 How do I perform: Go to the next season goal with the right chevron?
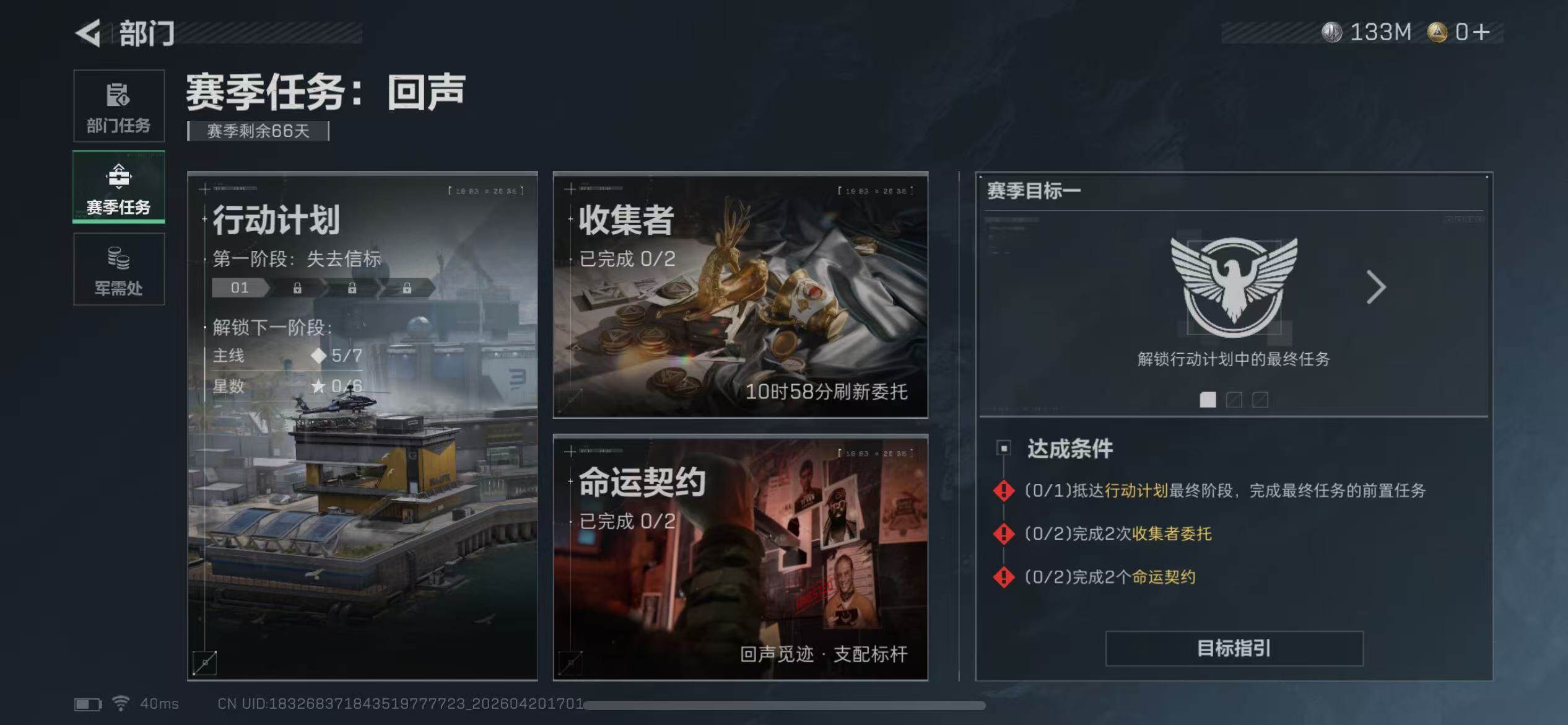tap(1375, 287)
